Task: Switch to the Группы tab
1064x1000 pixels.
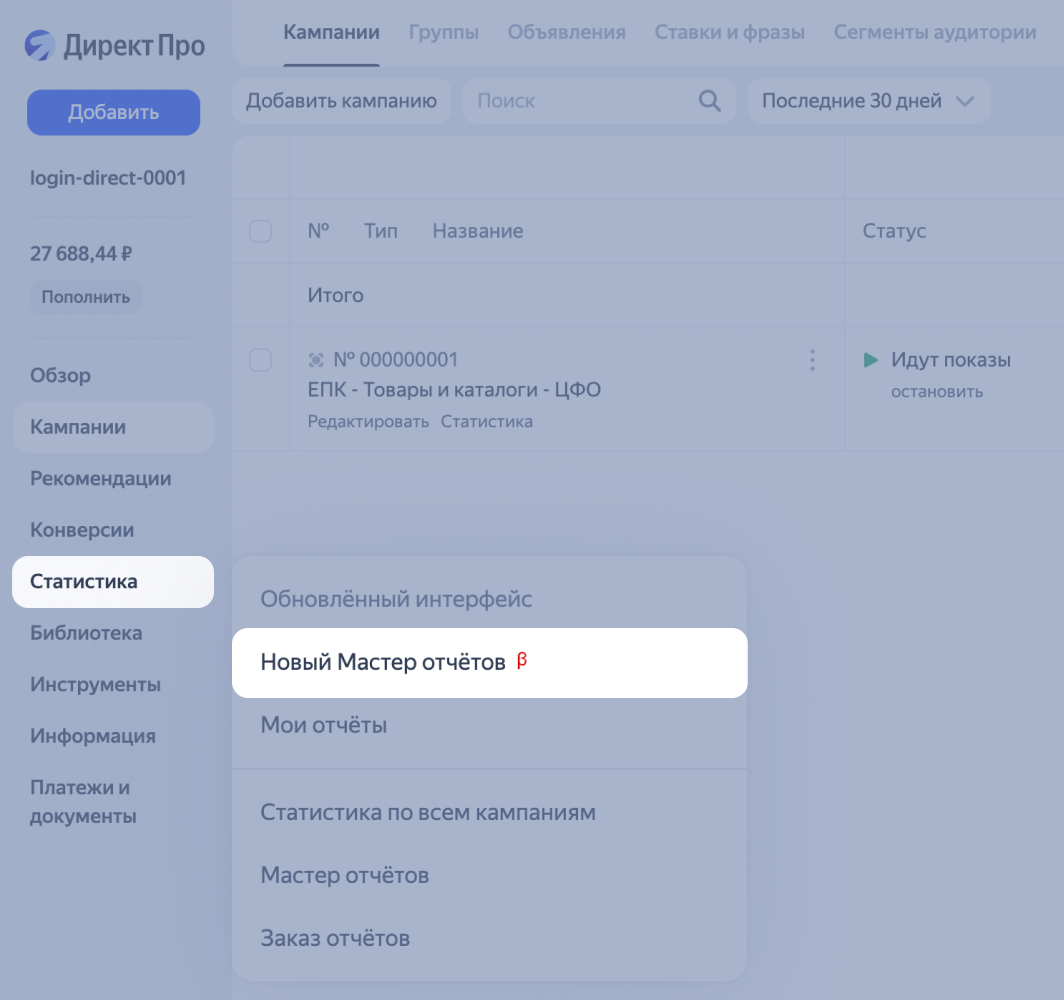Action: tap(443, 32)
